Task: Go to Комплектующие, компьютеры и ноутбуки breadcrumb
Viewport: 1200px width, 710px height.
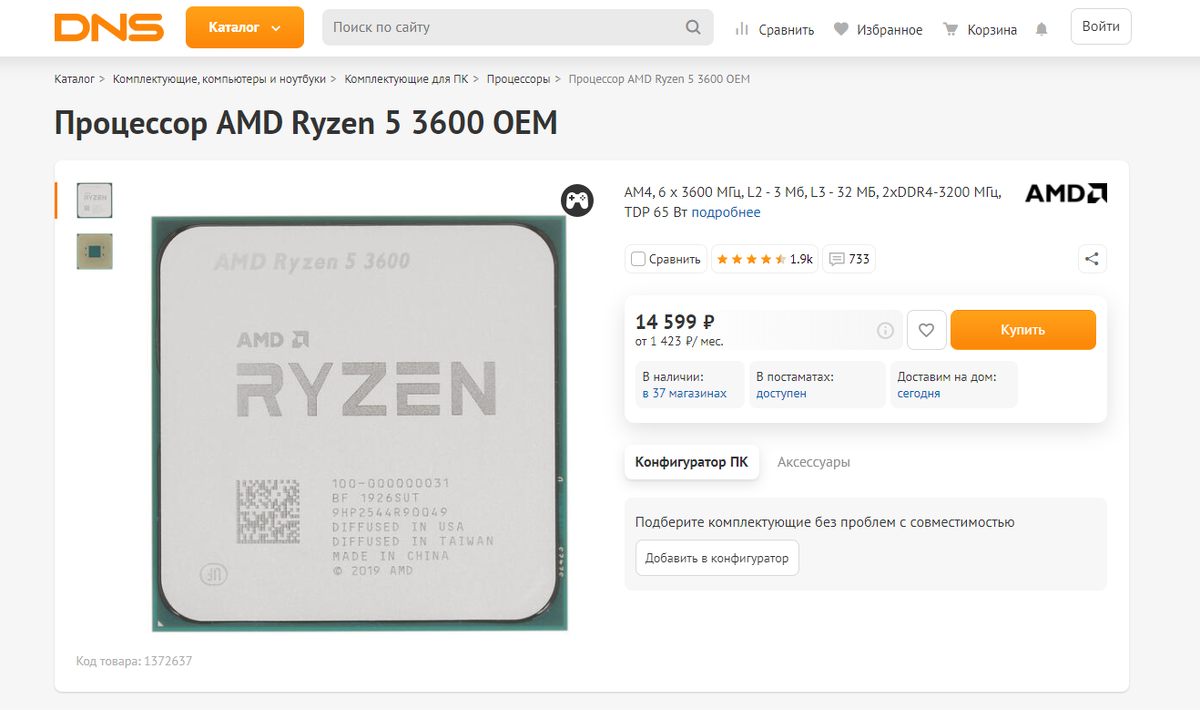Action: tap(220, 79)
